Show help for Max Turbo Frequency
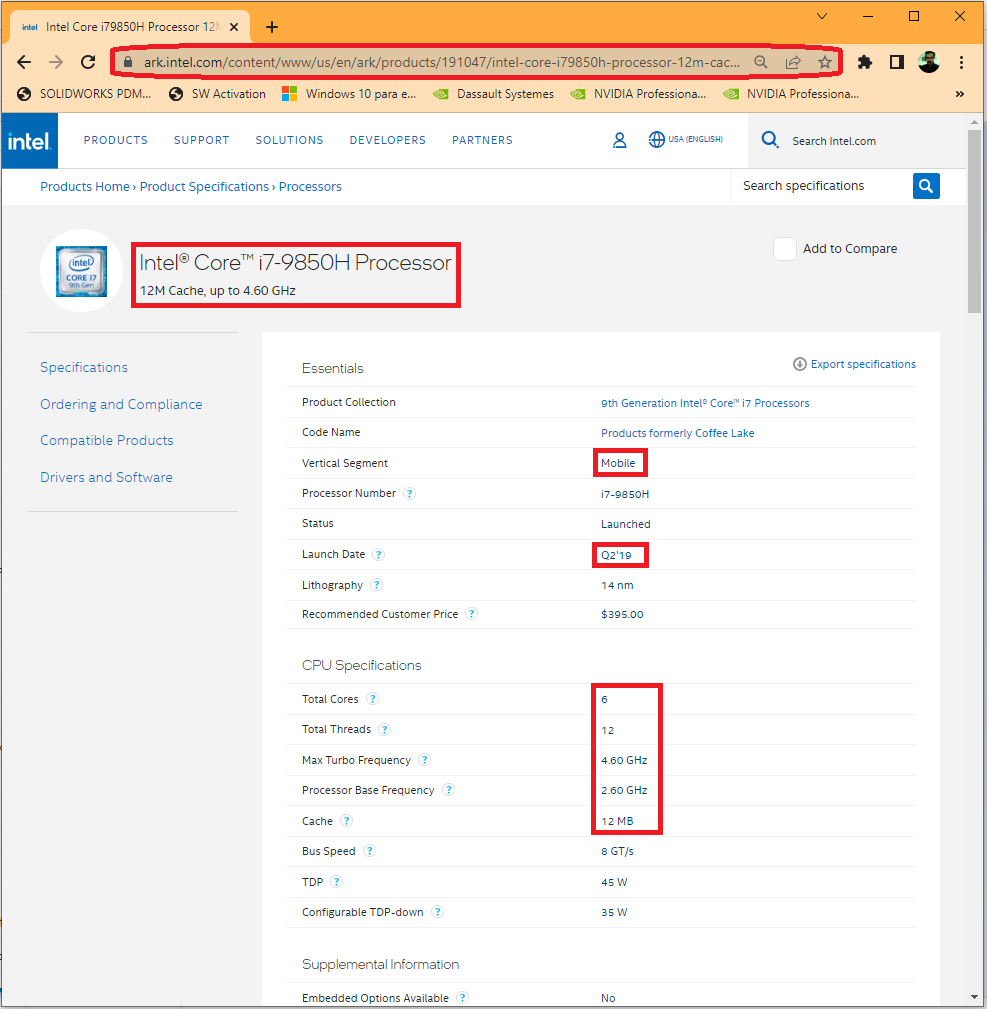Image resolution: width=987 pixels, height=1009 pixels. (424, 760)
